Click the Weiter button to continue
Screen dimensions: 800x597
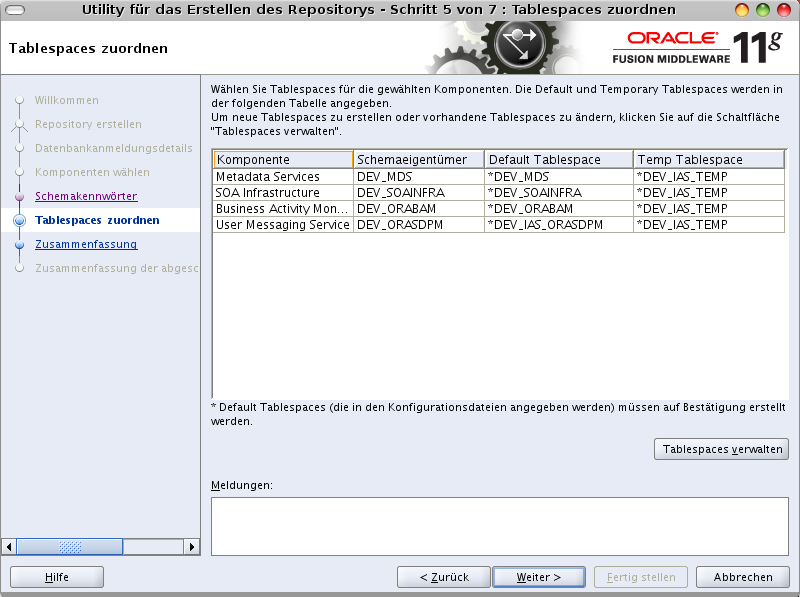click(539, 577)
